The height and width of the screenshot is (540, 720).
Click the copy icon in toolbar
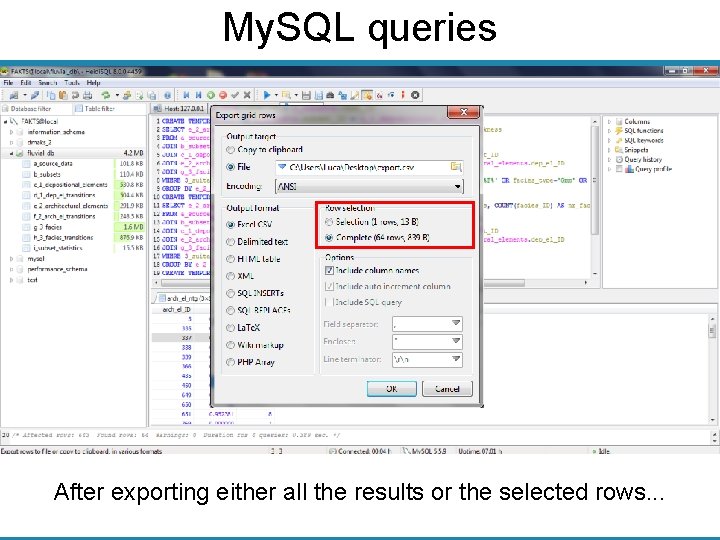(x=51, y=95)
